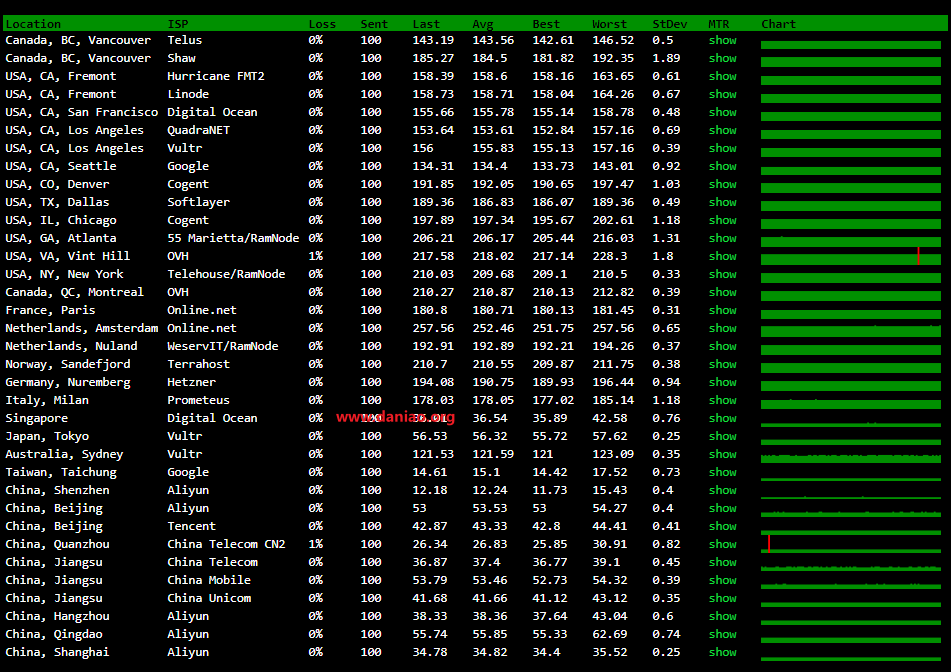Click the Worst column header

[x=609, y=24]
